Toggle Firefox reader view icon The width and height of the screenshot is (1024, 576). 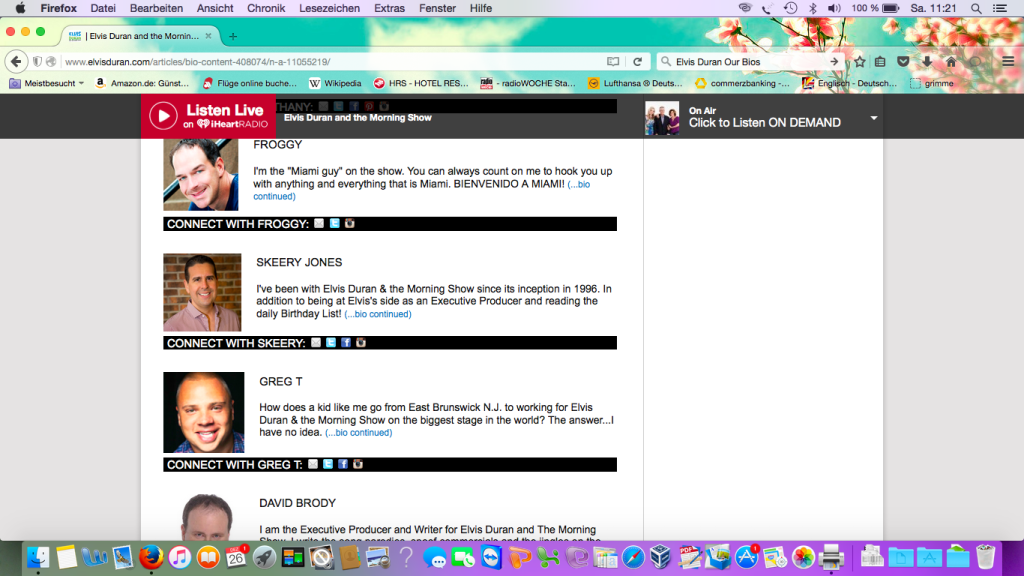pos(613,61)
